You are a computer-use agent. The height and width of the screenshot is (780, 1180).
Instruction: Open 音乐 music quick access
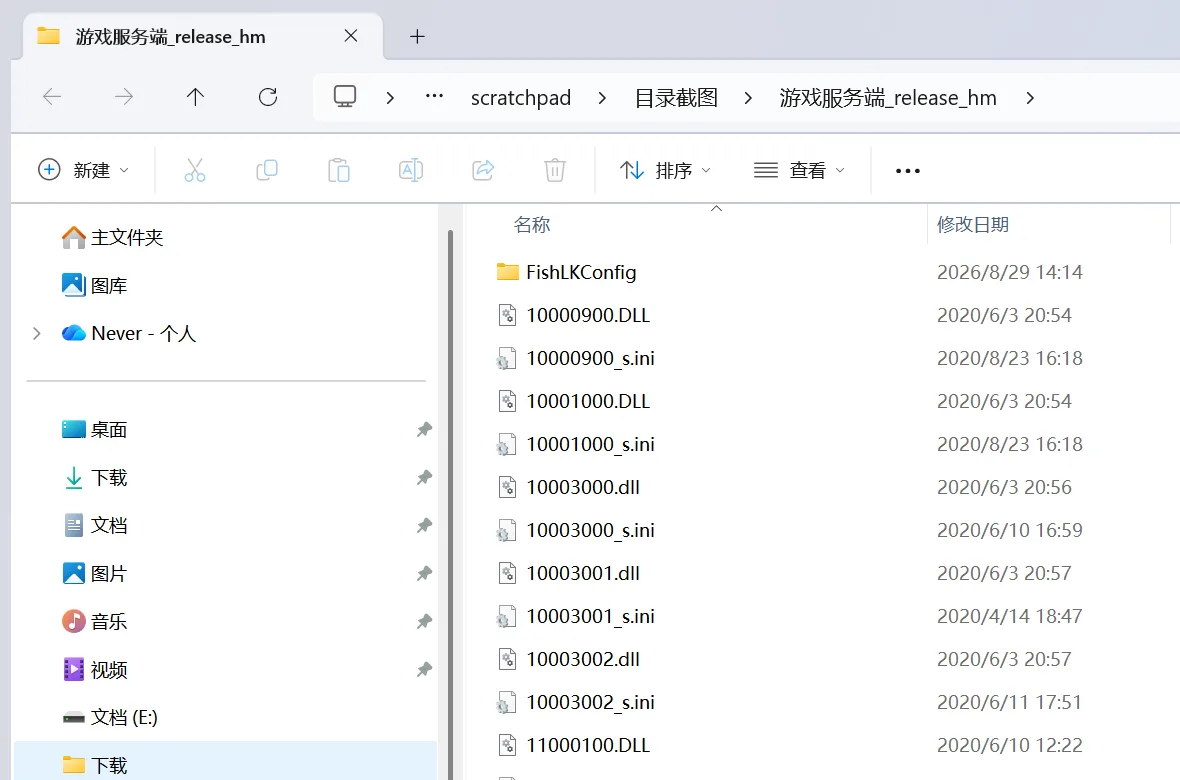(x=95, y=621)
